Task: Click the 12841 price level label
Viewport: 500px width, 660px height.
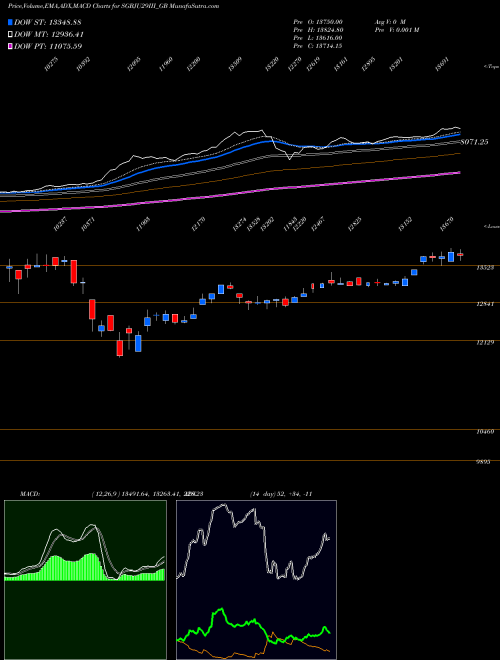Action: pyautogui.click(x=483, y=304)
